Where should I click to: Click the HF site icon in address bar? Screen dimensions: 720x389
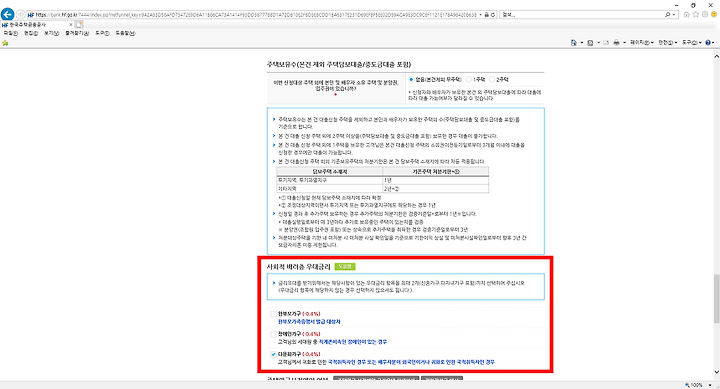coord(31,15)
